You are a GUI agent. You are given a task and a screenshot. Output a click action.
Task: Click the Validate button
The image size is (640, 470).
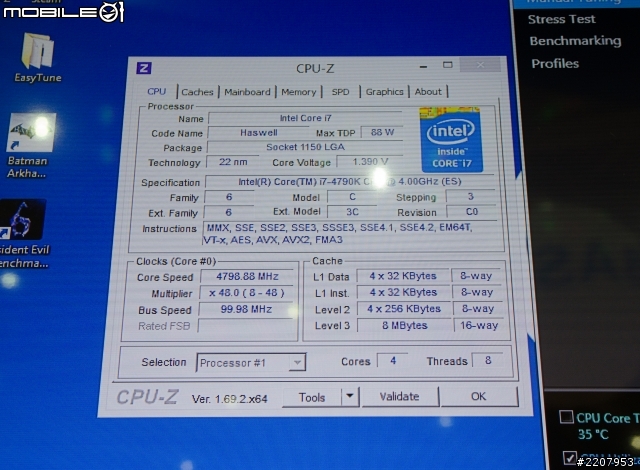coord(400,396)
